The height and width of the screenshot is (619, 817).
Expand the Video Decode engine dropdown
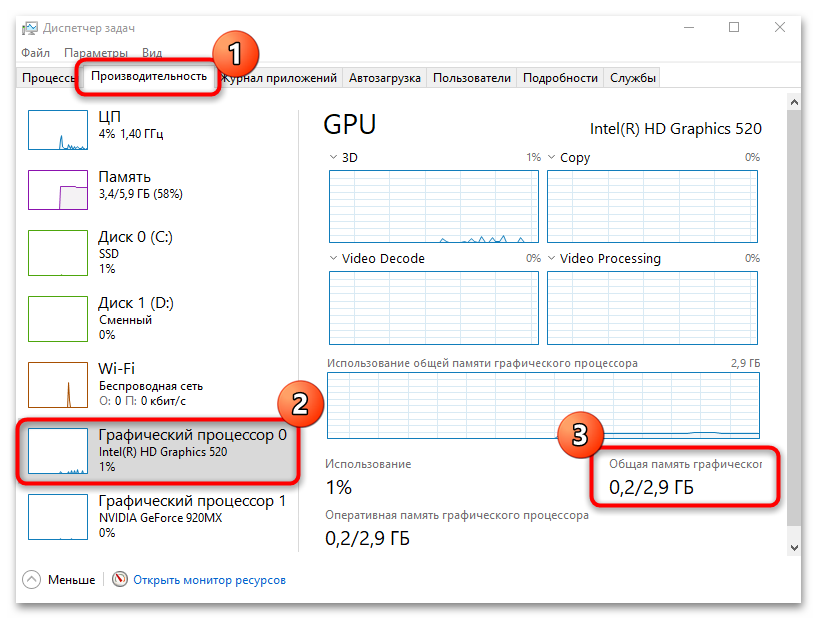click(x=334, y=259)
